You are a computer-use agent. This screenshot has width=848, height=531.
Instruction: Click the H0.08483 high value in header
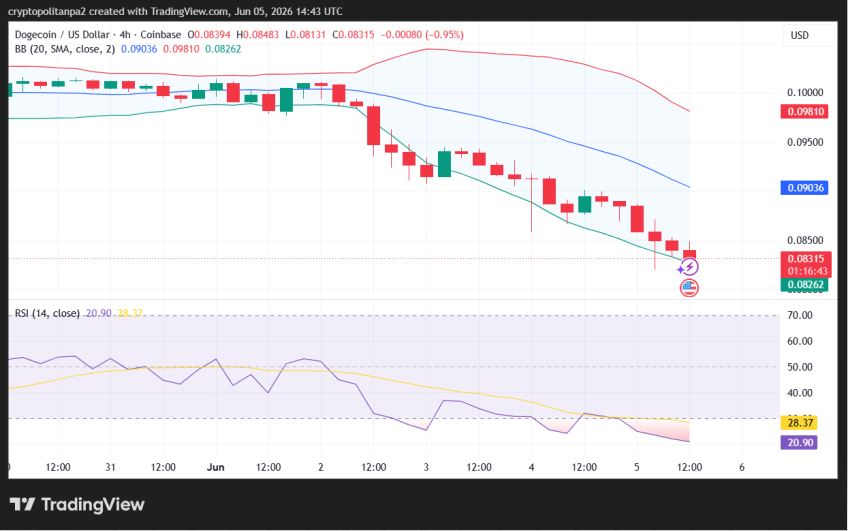[257, 35]
